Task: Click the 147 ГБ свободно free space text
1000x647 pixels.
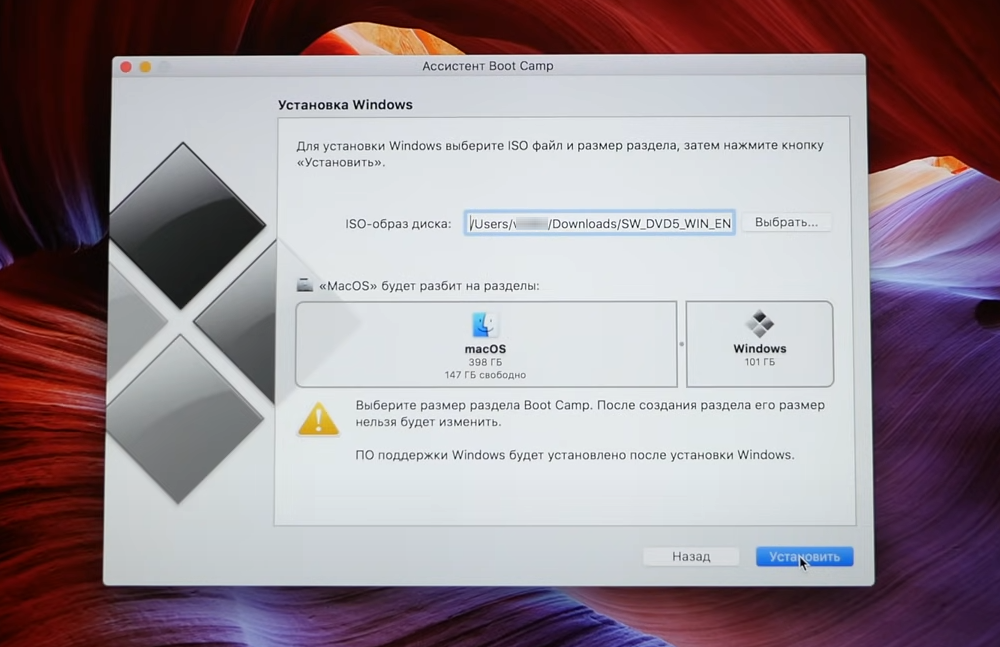Action: tap(485, 375)
